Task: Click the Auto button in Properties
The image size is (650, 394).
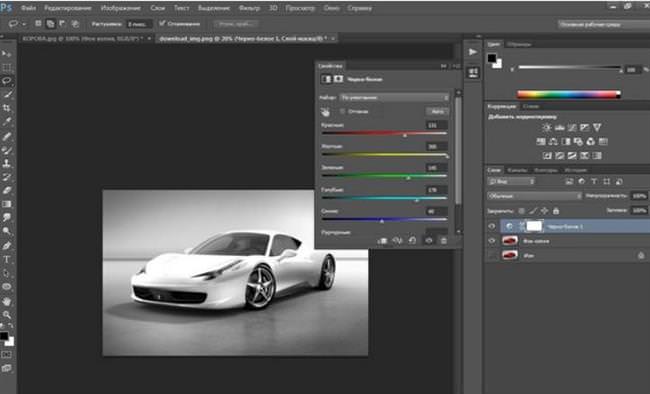Action: [437, 112]
